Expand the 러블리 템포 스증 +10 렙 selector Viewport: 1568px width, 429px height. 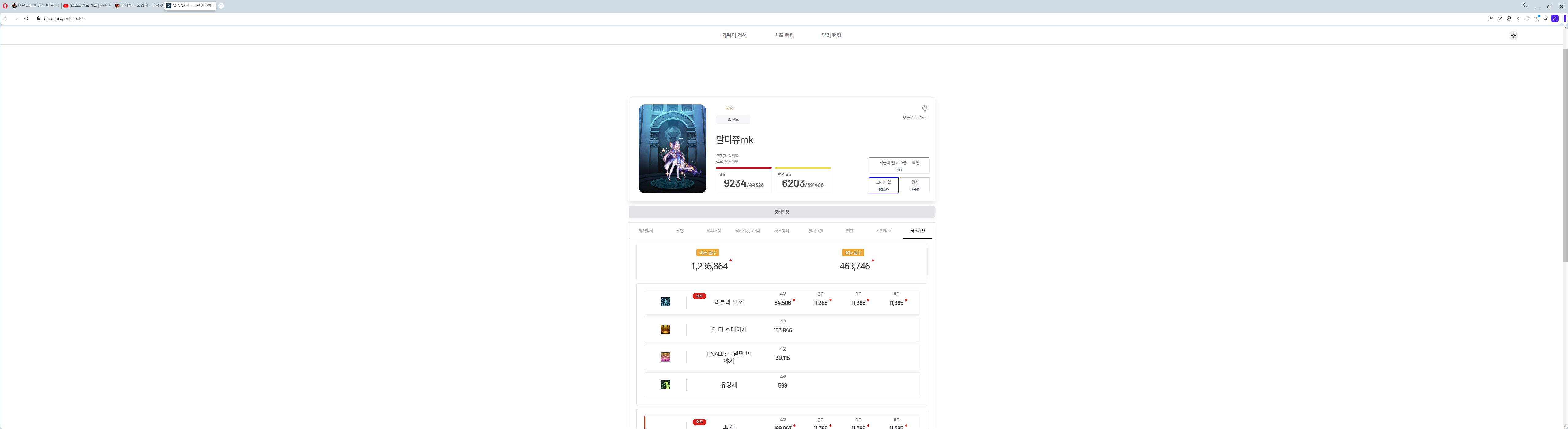click(x=899, y=166)
